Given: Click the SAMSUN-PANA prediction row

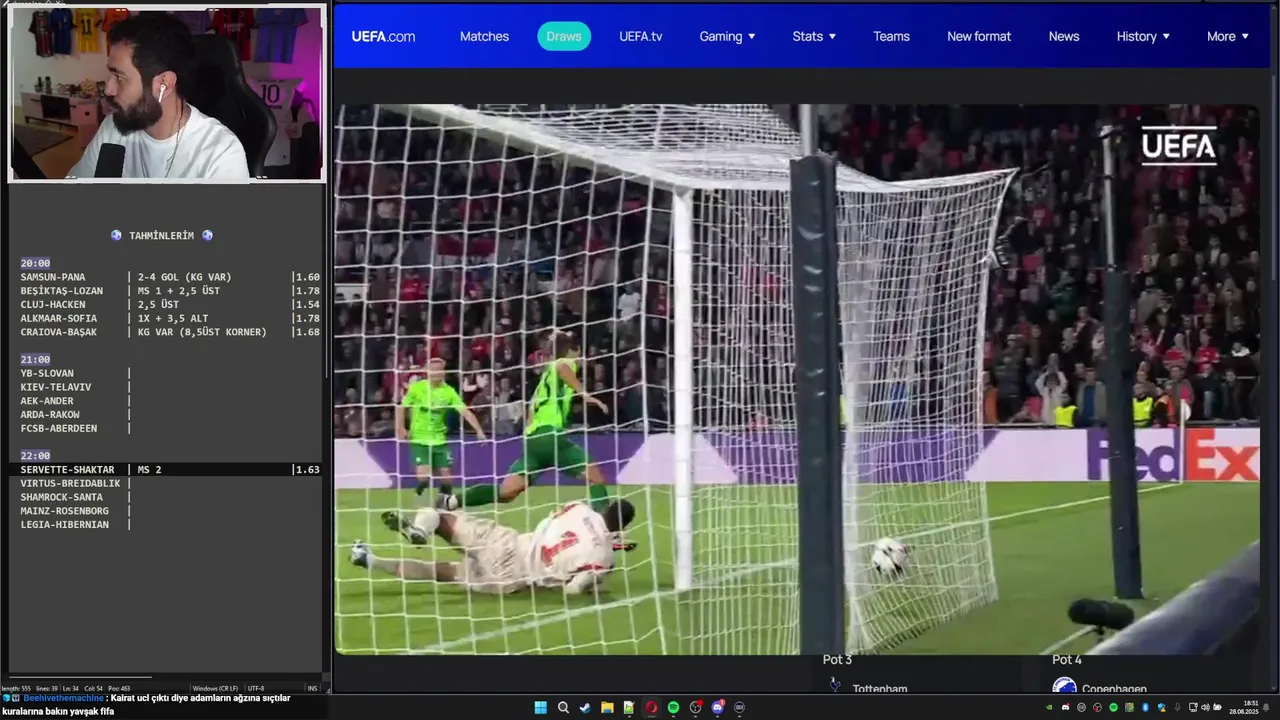Looking at the screenshot, I should coord(170,277).
